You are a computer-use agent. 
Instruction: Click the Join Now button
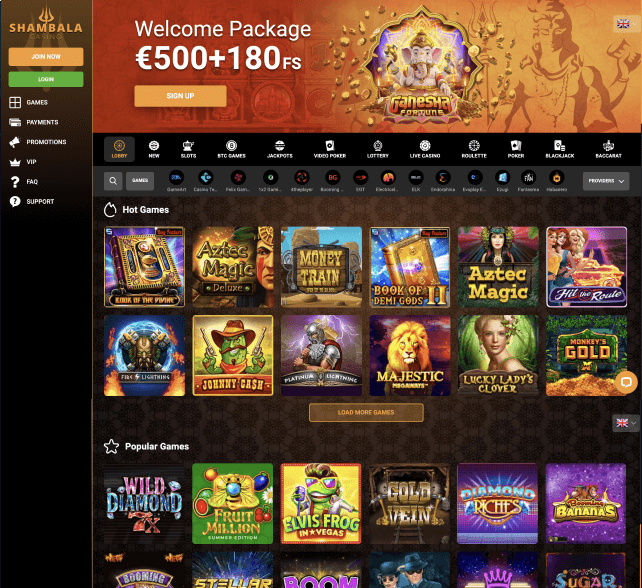click(x=46, y=57)
